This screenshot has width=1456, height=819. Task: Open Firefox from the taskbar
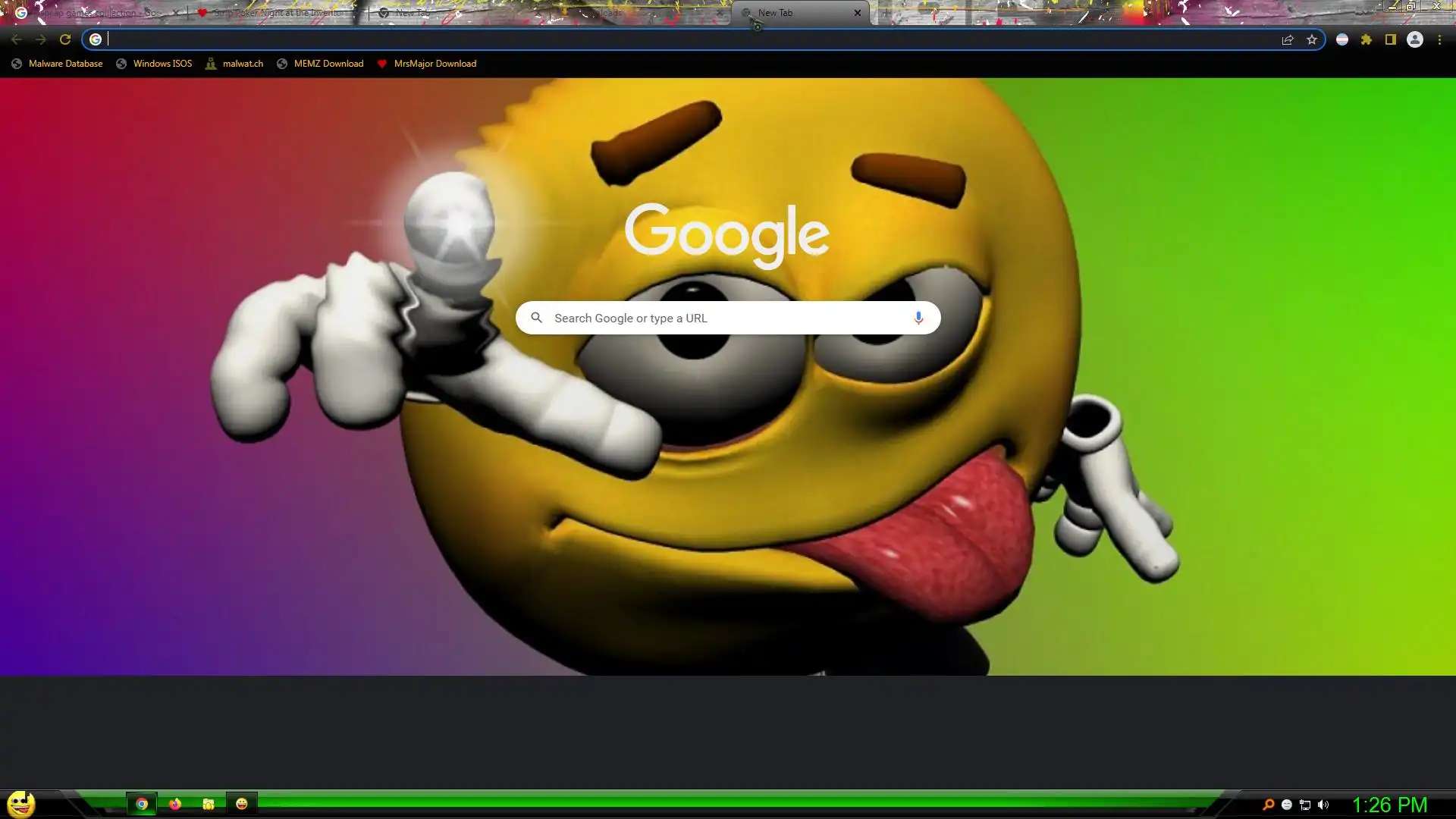click(175, 804)
